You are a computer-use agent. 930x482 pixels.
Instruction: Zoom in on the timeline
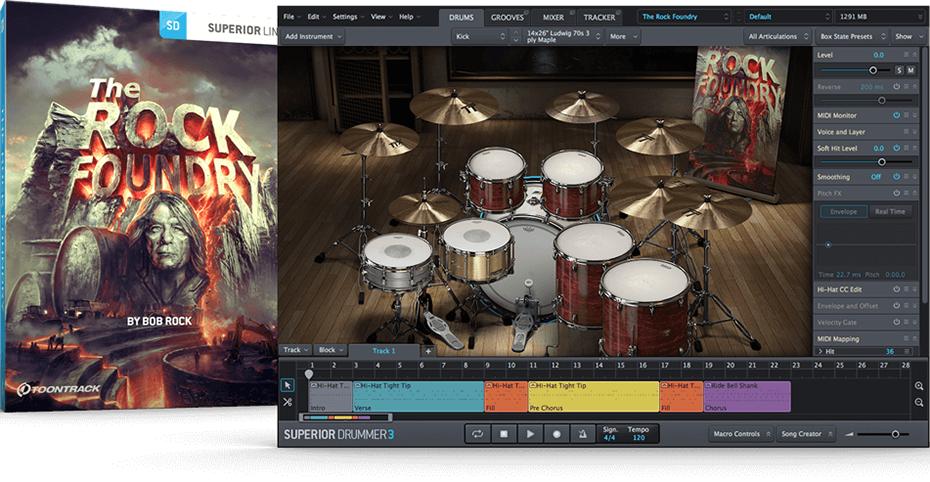919,385
